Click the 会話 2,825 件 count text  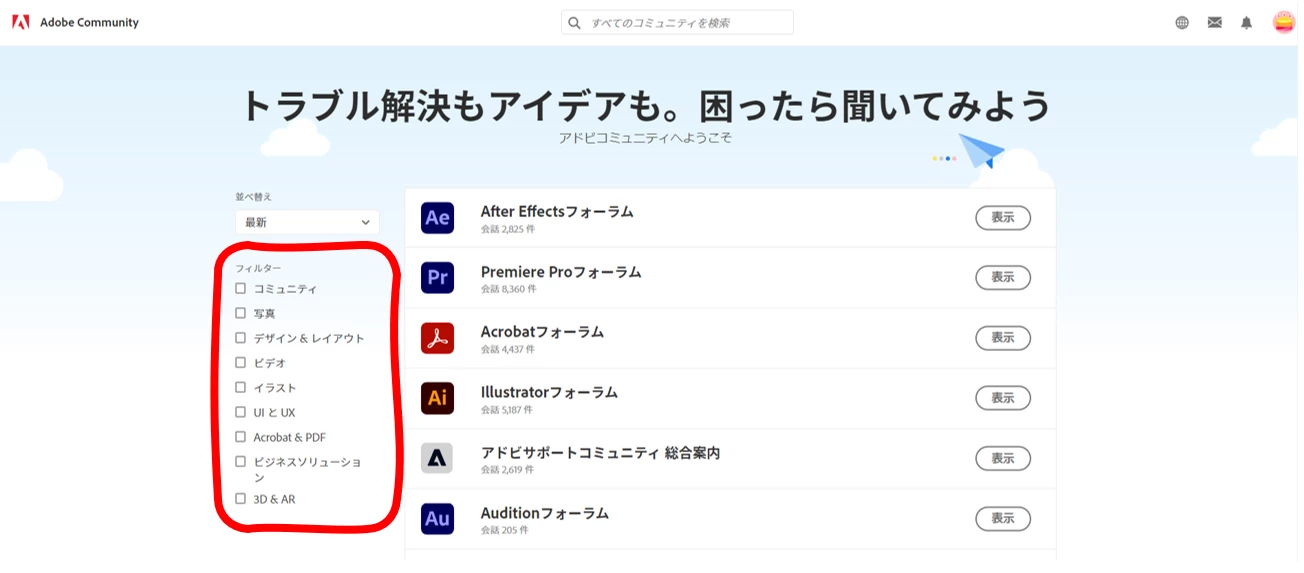pyautogui.click(x=508, y=229)
